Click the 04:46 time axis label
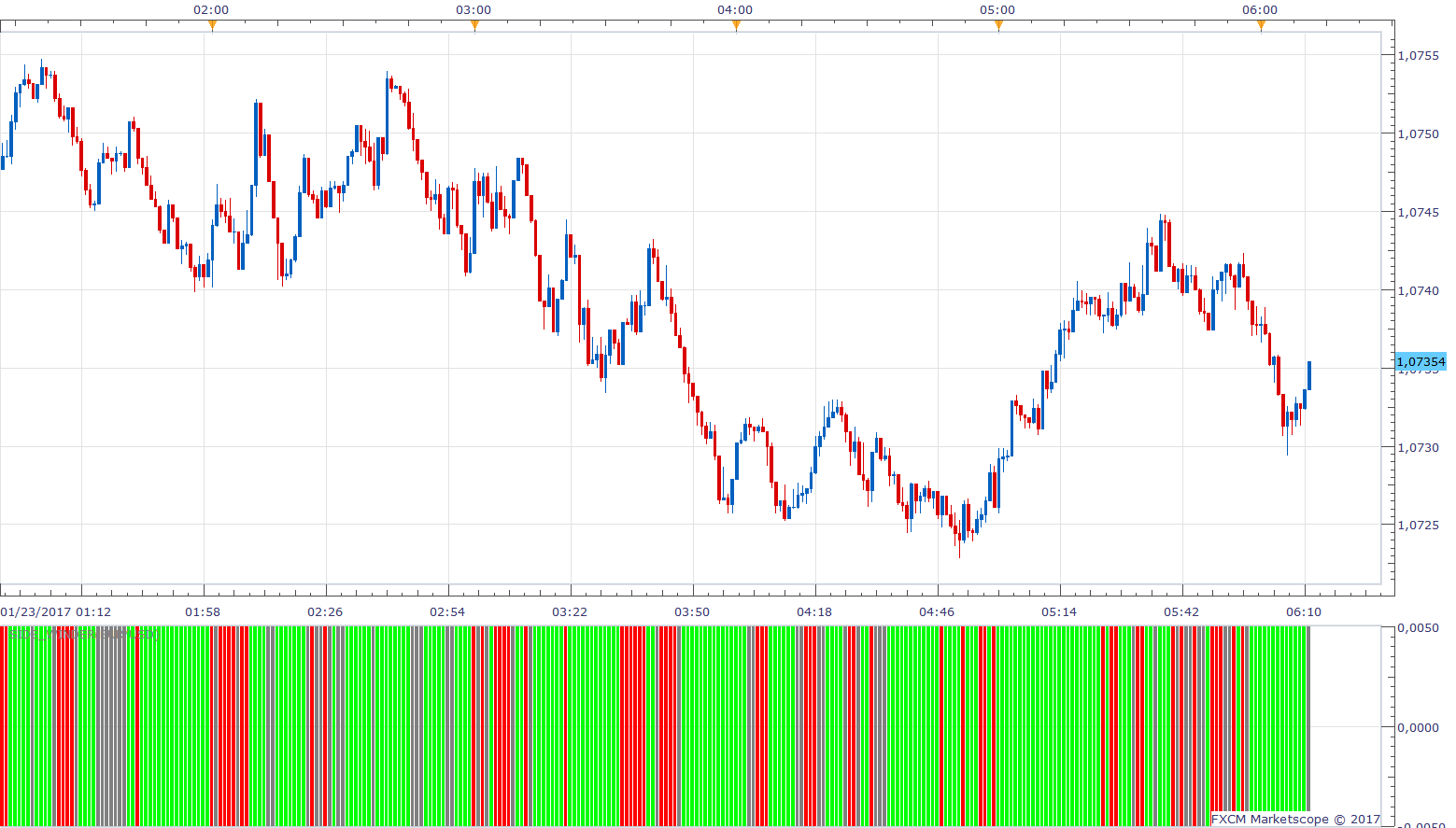Screen dimensions: 1456x828 click(937, 611)
